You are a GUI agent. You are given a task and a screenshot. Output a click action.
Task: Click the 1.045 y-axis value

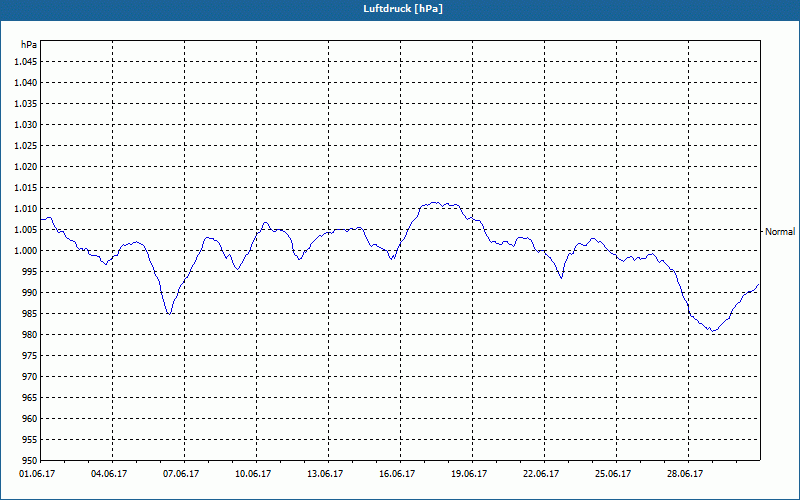[x=28, y=62]
